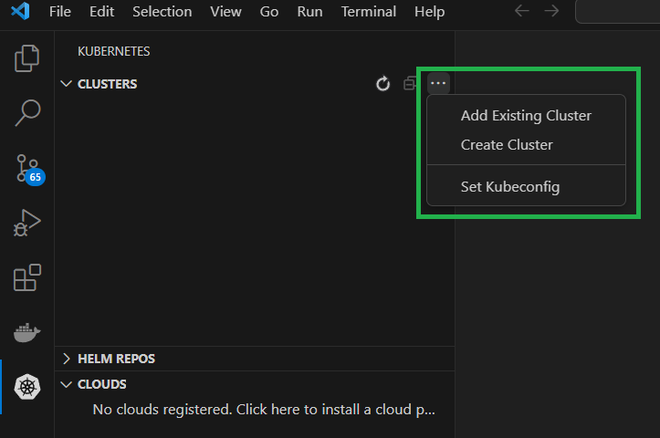Image resolution: width=660 pixels, height=438 pixels.
Task: Open the Docker view icon
Action: 27,331
